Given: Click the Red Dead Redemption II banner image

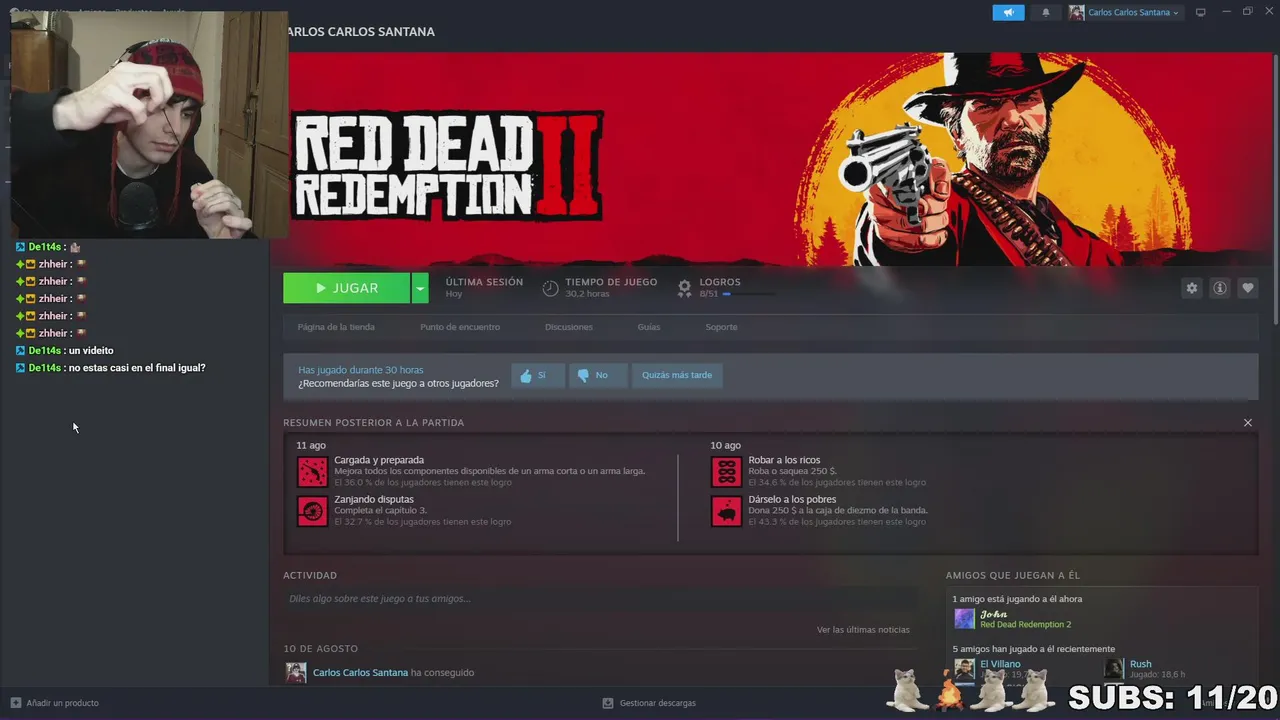Looking at the screenshot, I should pyautogui.click(x=770, y=160).
